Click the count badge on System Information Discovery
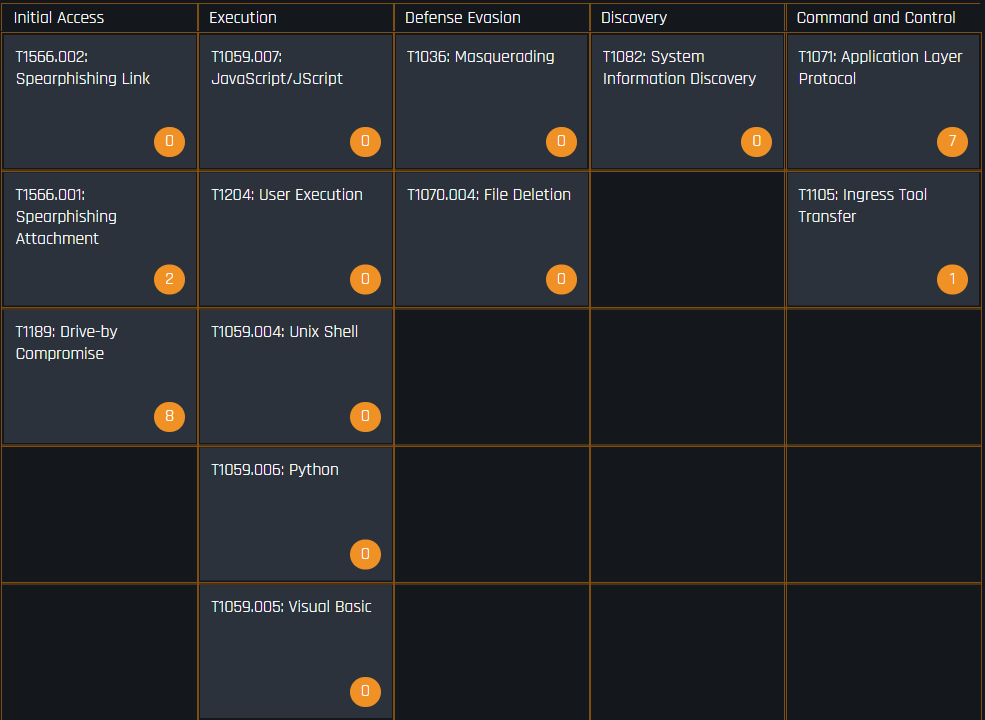The image size is (985, 720). [x=756, y=141]
